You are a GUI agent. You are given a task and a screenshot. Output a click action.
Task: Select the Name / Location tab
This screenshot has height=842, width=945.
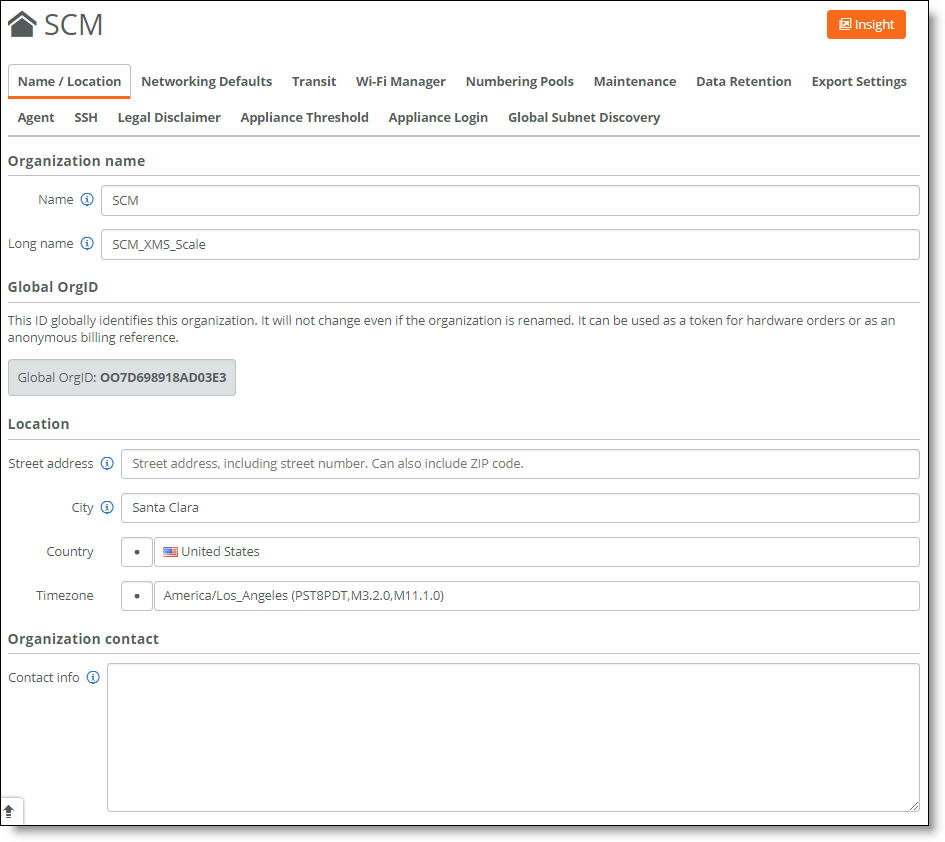pyautogui.click(x=69, y=81)
